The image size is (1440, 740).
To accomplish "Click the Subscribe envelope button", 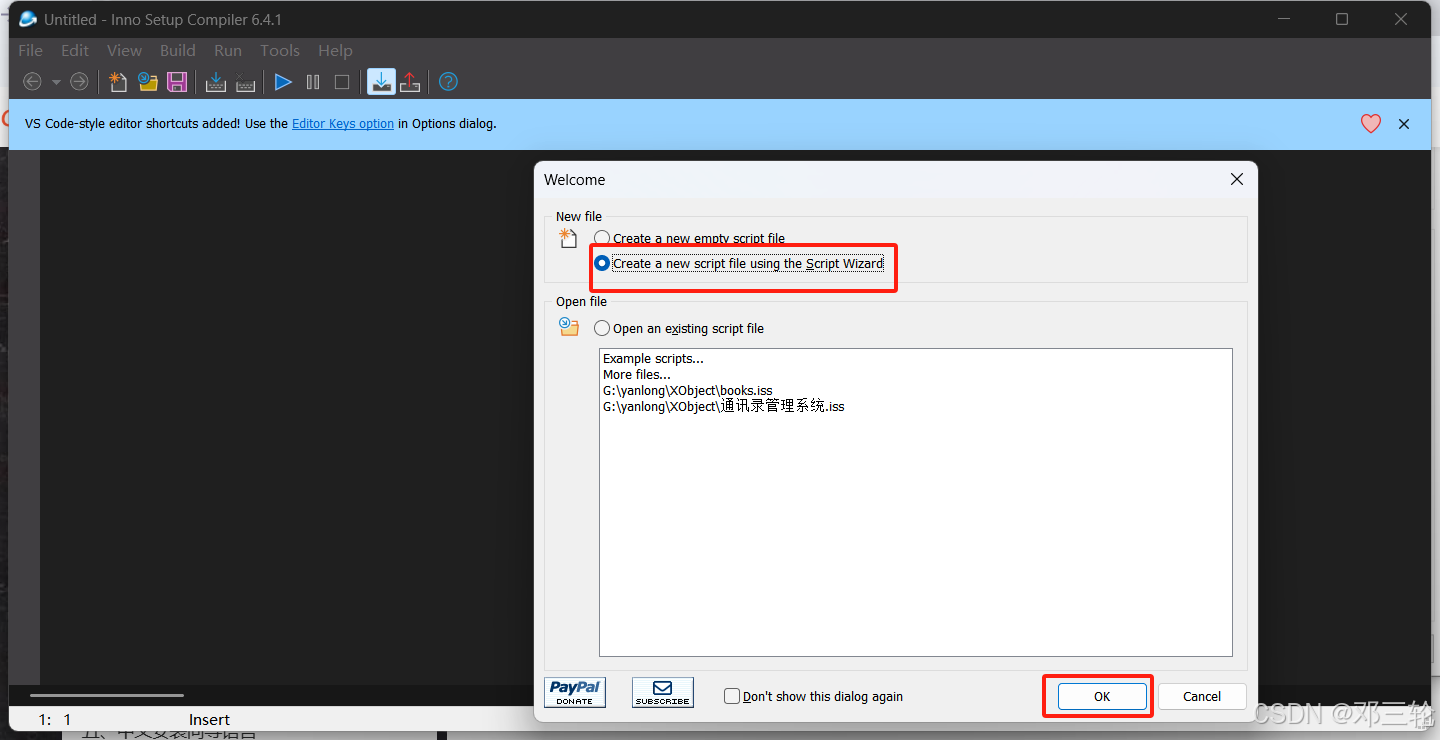I will [x=663, y=692].
